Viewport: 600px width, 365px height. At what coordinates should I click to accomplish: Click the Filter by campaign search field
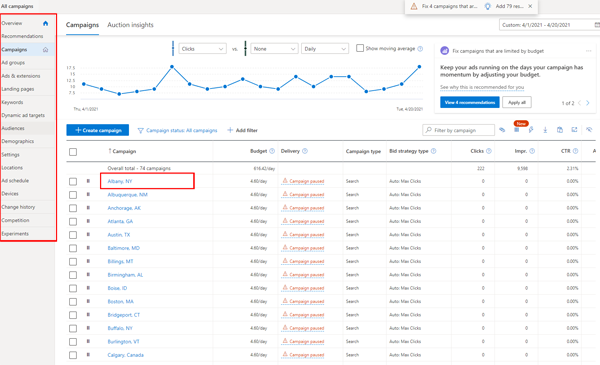click(458, 130)
